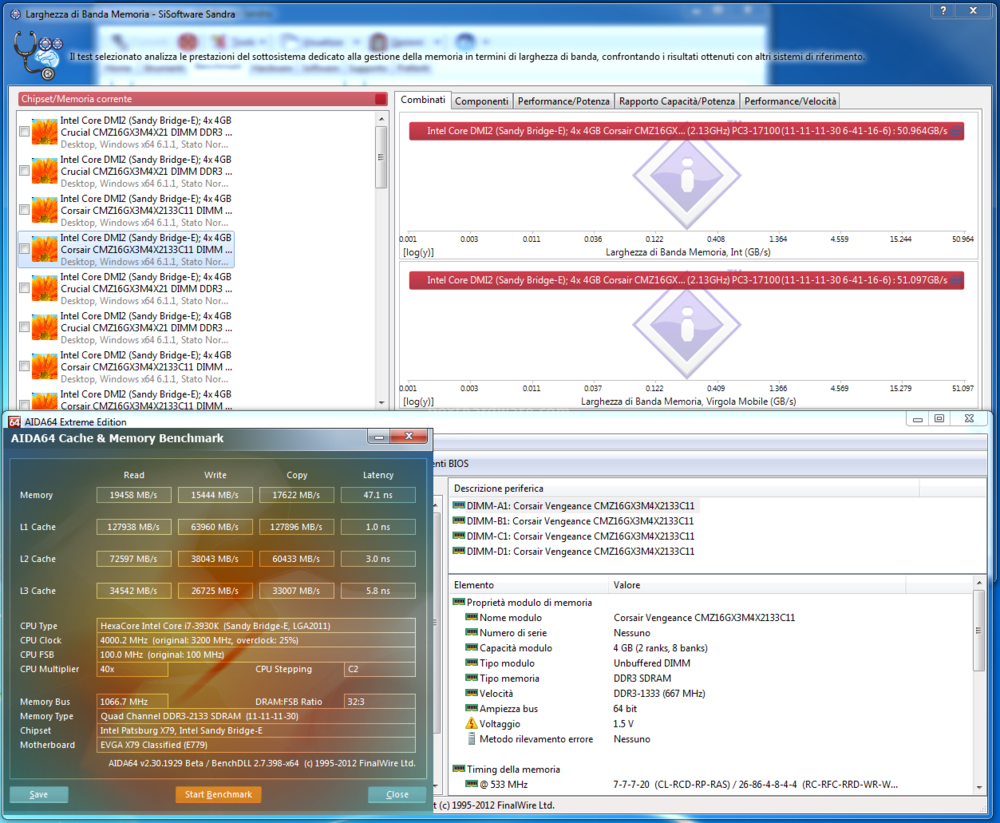The image size is (1000, 823).
Task: Click the Metodo rilevamento errore icon
Action: (471, 739)
